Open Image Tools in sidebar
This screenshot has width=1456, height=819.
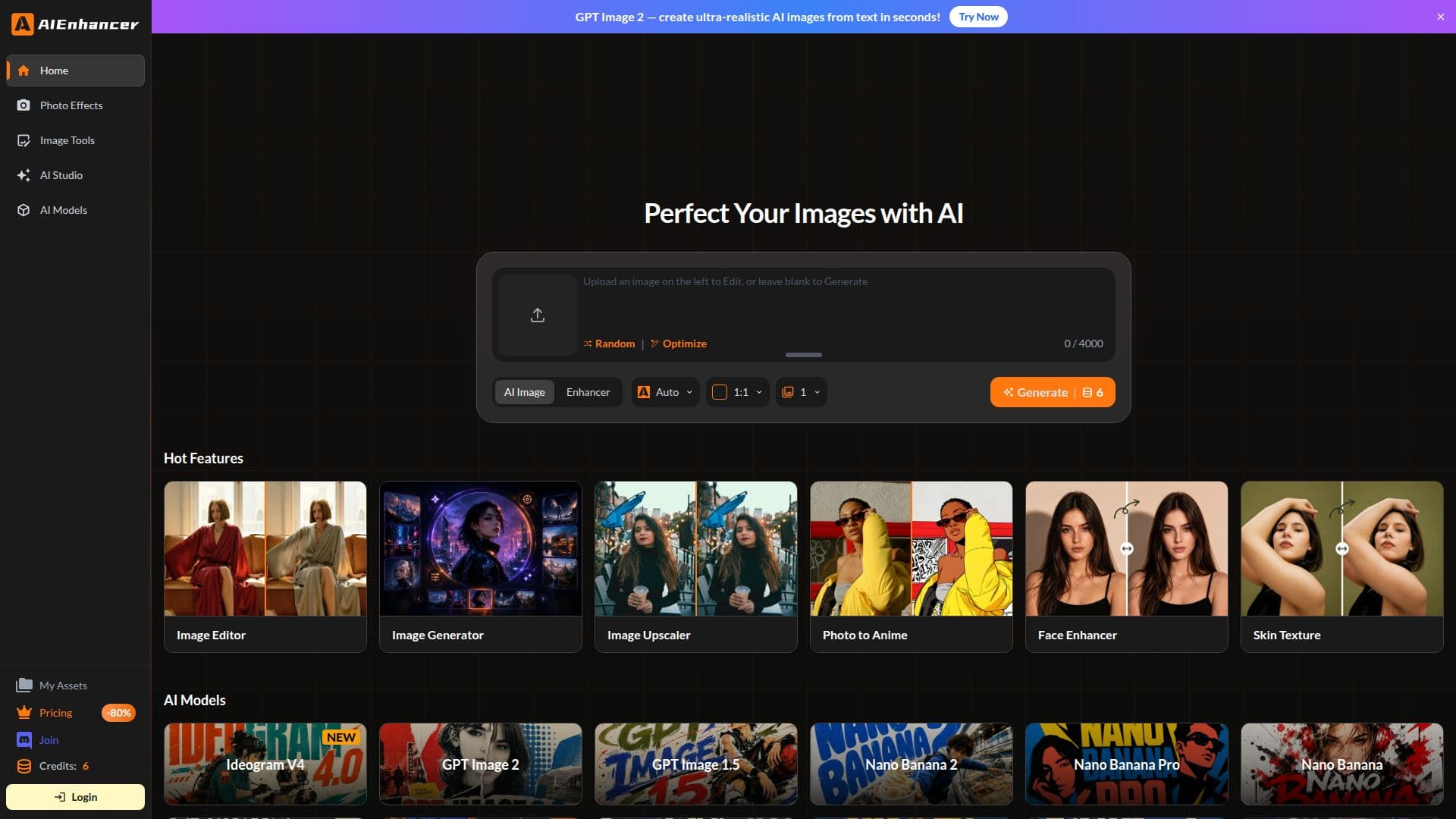(x=75, y=140)
